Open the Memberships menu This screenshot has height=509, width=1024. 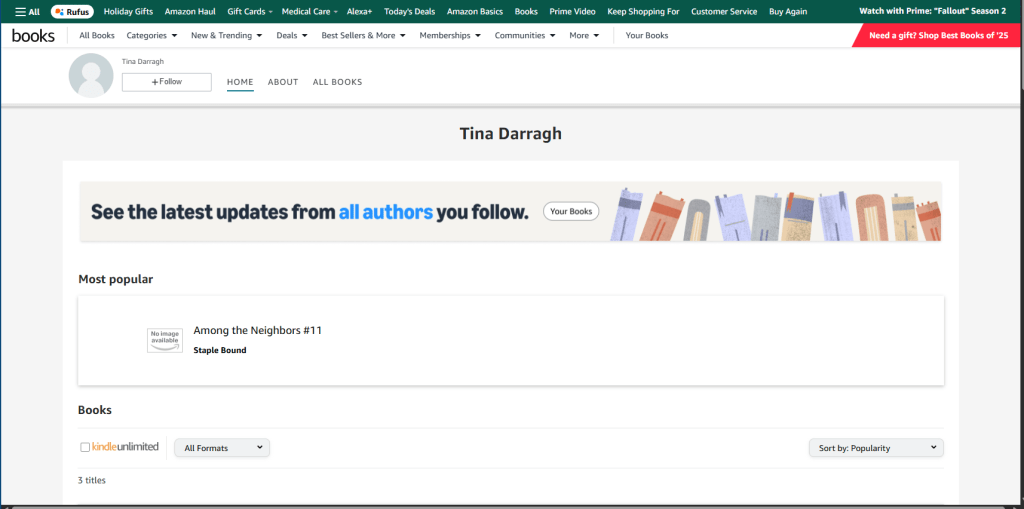click(x=450, y=36)
